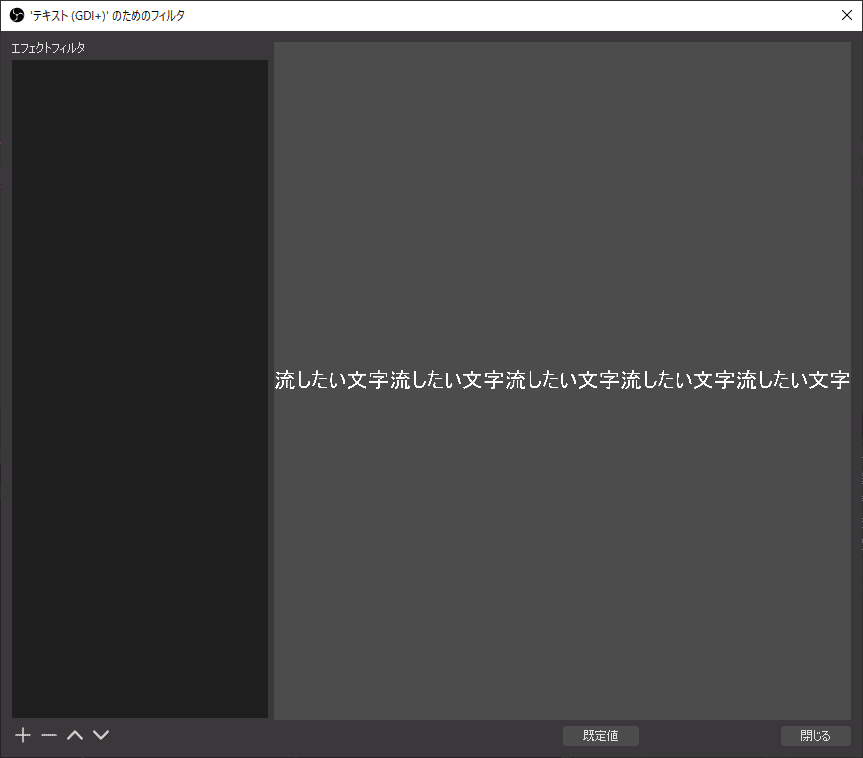
Task: Click the エフェクトフィルタ label
Action: (48, 48)
